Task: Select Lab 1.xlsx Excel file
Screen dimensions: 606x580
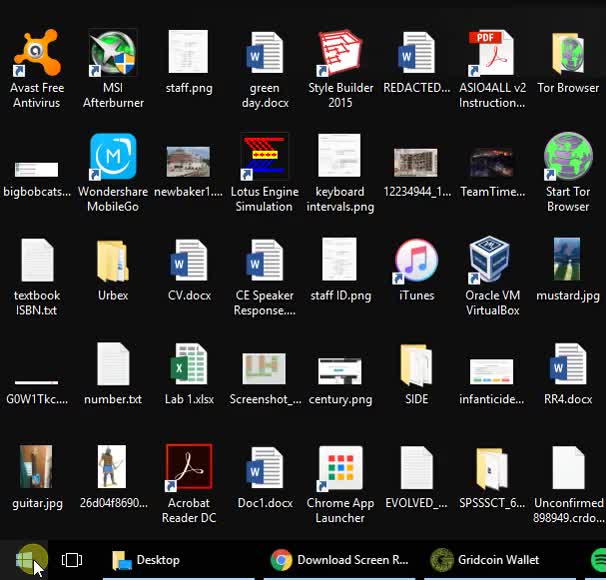Action: point(189,364)
